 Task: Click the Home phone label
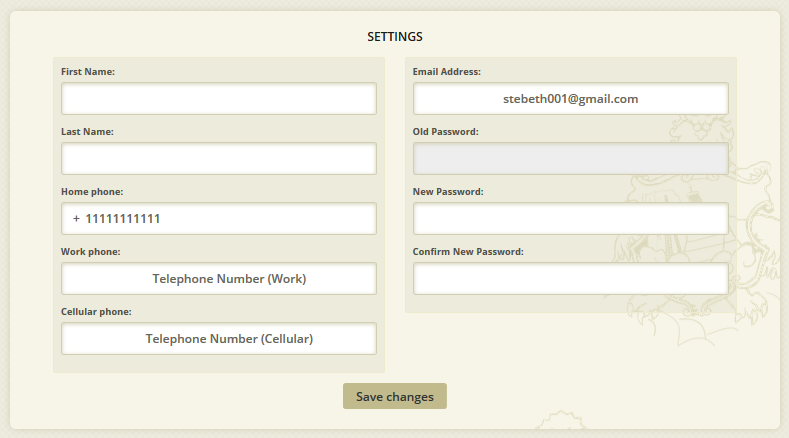click(92, 191)
